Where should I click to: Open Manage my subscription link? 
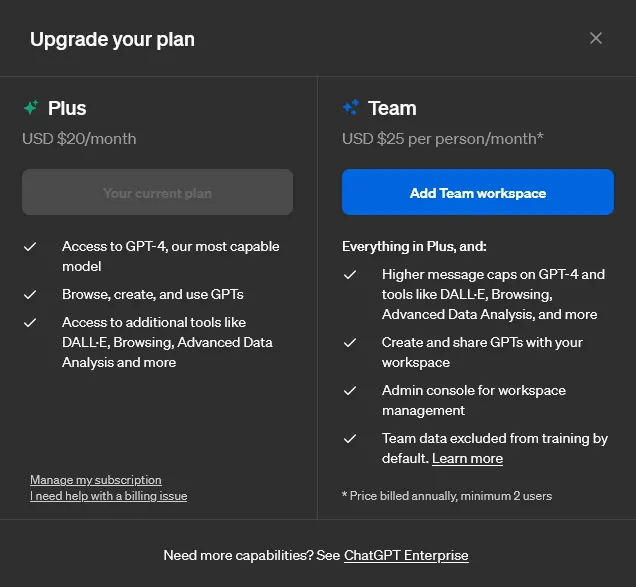(95, 480)
